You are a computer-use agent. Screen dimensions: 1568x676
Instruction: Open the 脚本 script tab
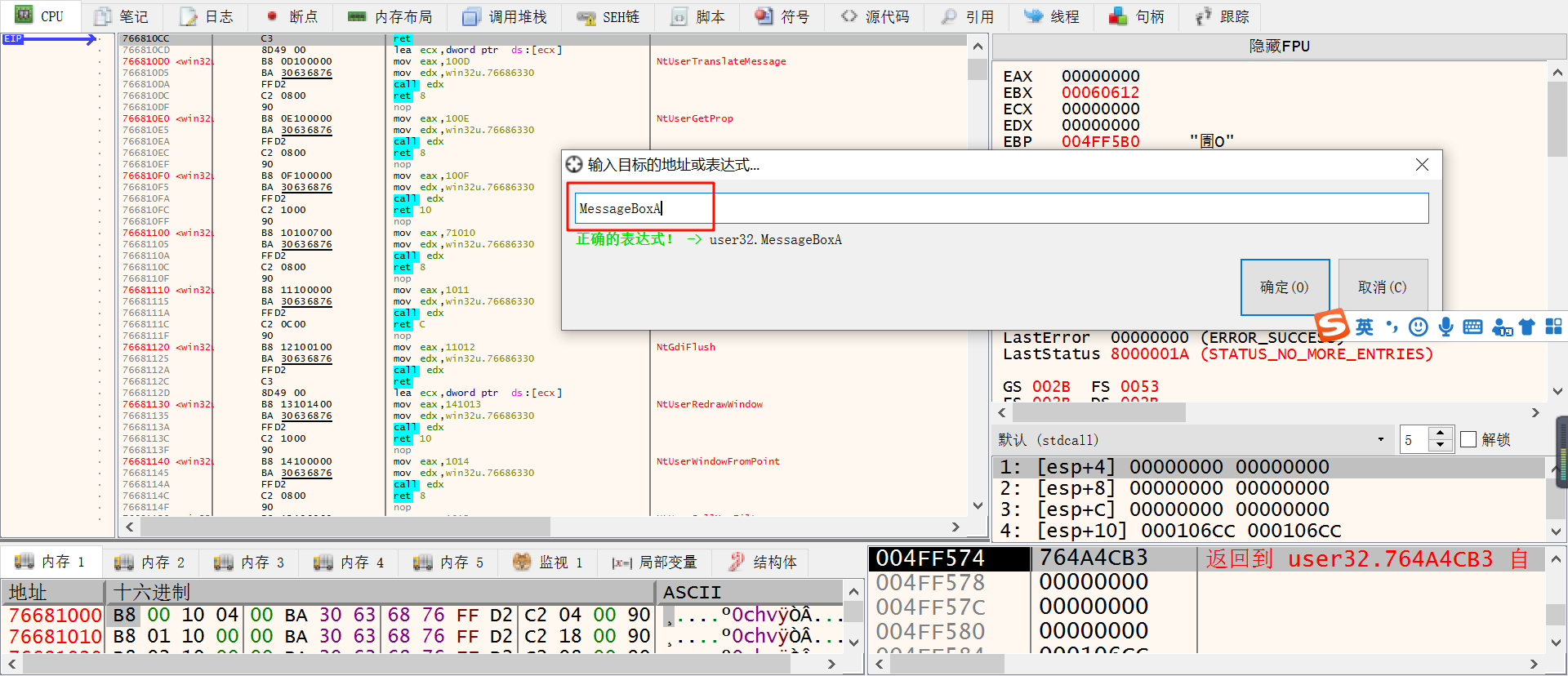pyautogui.click(x=697, y=16)
